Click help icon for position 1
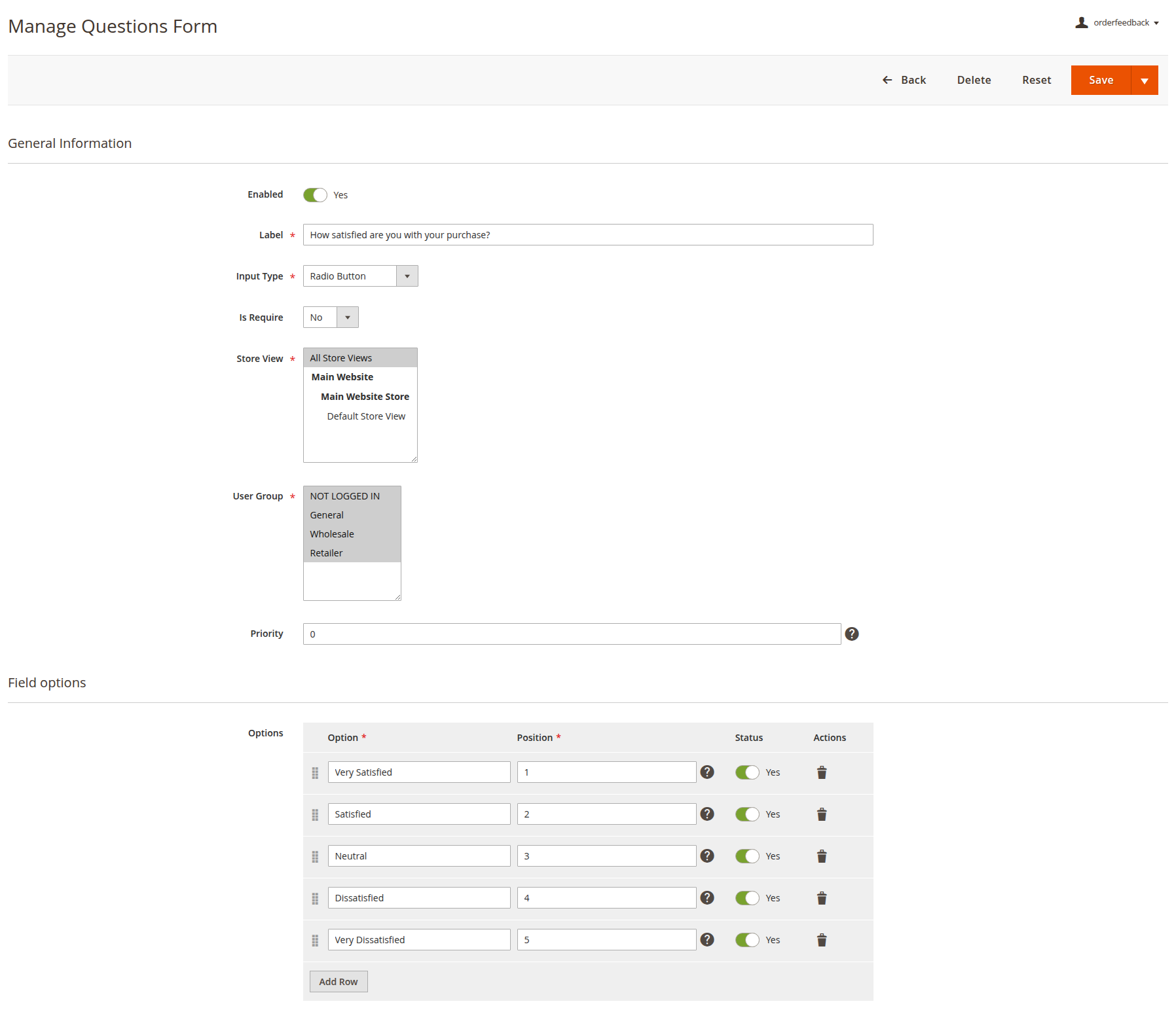This screenshot has width=1176, height=1027. click(707, 772)
